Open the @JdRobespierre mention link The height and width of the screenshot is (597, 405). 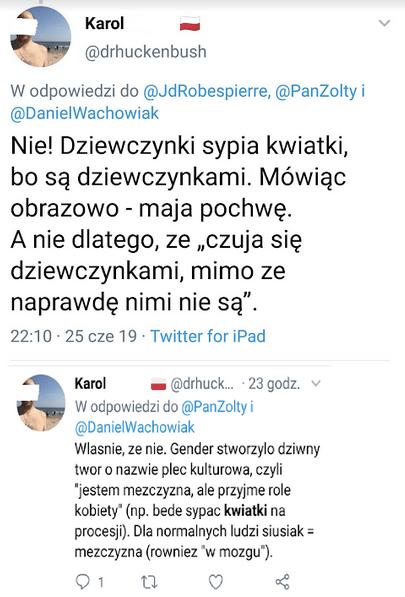pos(207,91)
